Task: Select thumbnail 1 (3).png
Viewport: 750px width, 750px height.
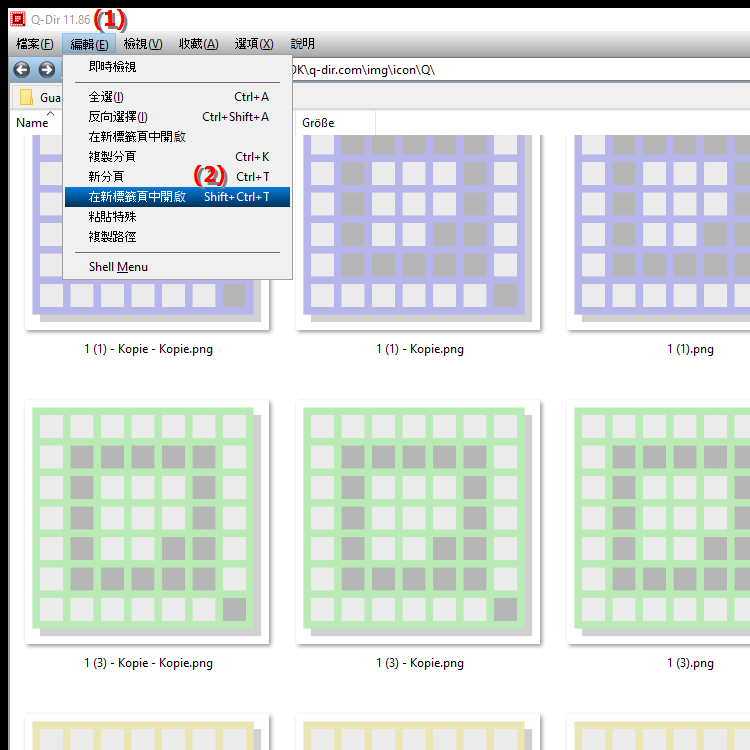Action: coord(659,522)
